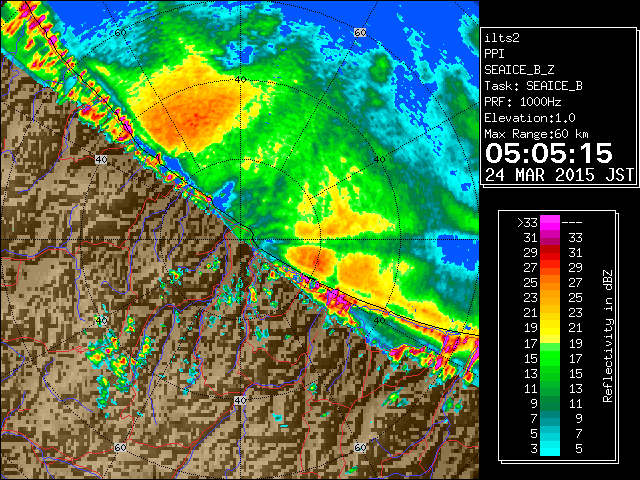Select the 'PPI' scan type label
The image size is (640, 480).
[494, 54]
